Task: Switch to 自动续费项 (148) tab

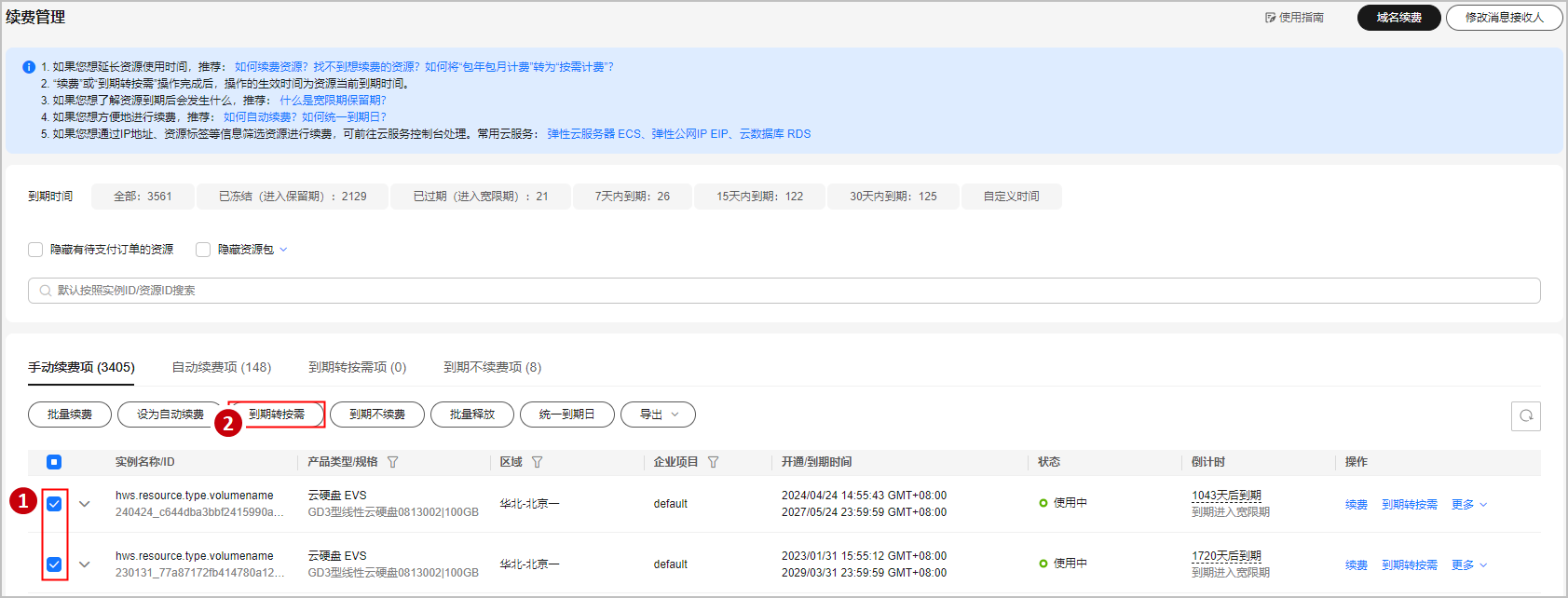Action: (222, 367)
